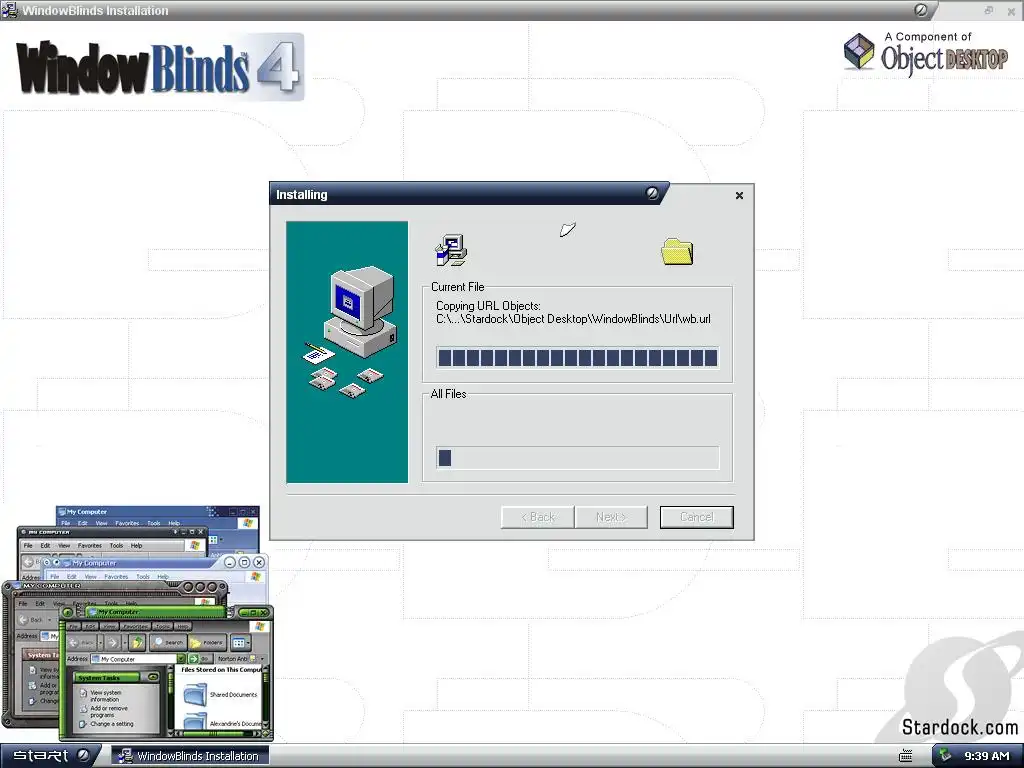Click the < Back button
1024x768 pixels.
tap(537, 517)
